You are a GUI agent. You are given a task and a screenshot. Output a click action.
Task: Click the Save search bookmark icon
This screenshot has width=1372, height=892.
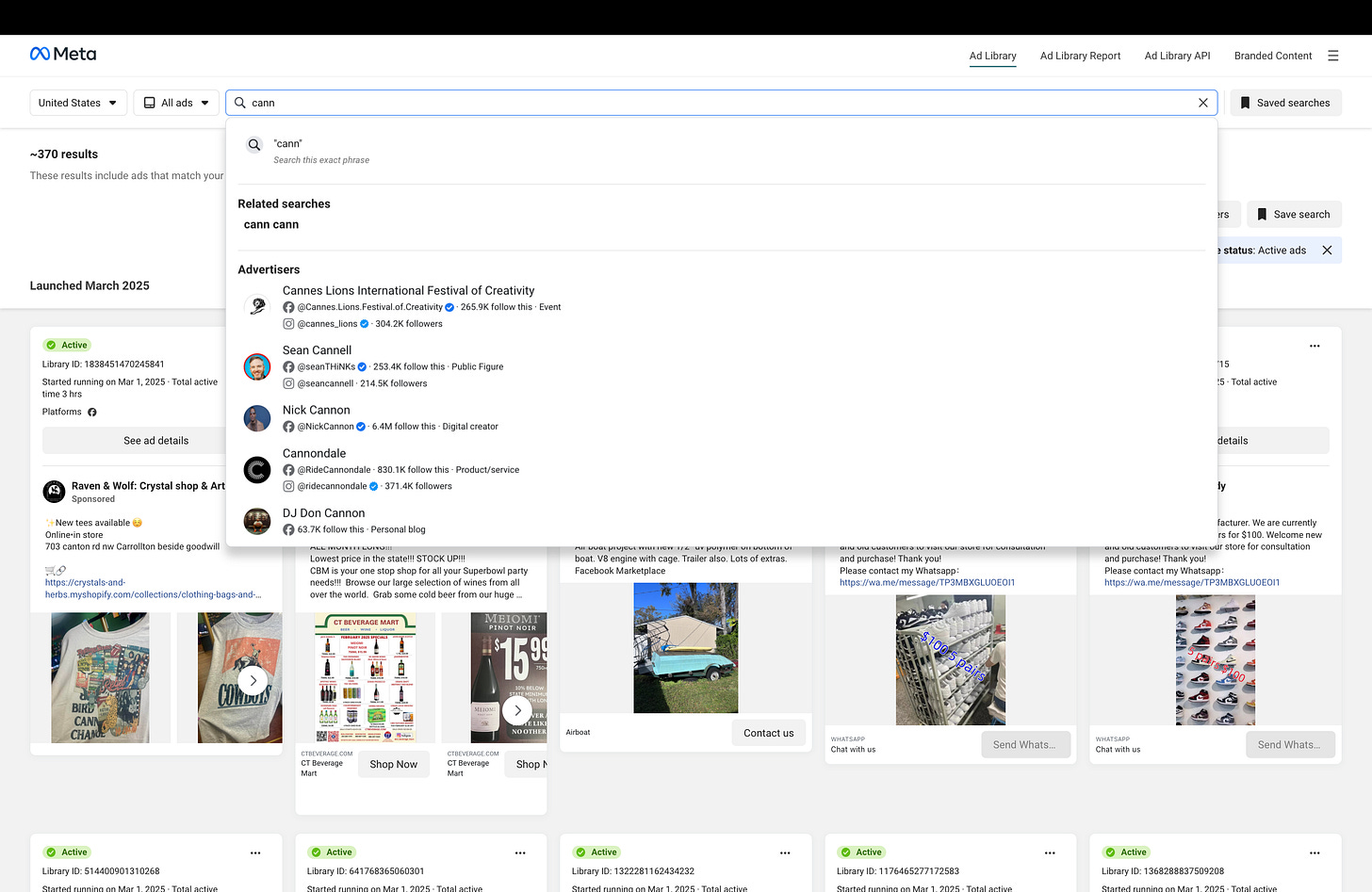(1262, 215)
